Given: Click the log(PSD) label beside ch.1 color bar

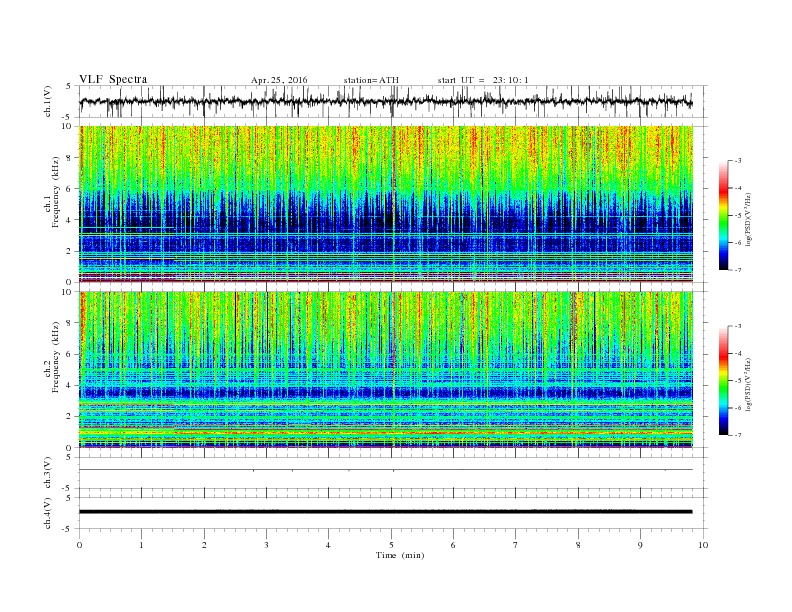Looking at the screenshot, I should pyautogui.click(x=748, y=218).
